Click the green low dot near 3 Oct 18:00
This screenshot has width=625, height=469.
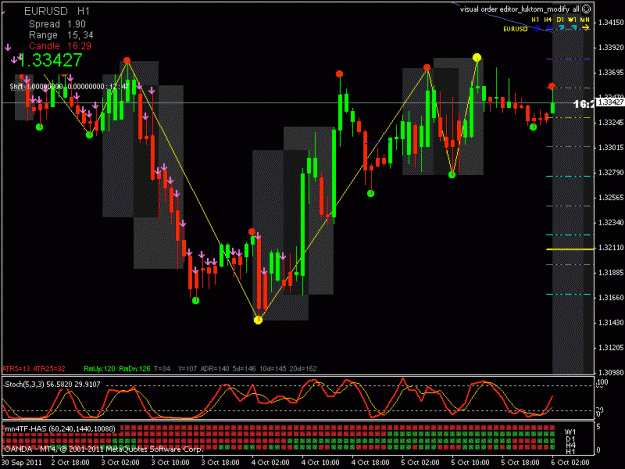pyautogui.click(x=195, y=300)
